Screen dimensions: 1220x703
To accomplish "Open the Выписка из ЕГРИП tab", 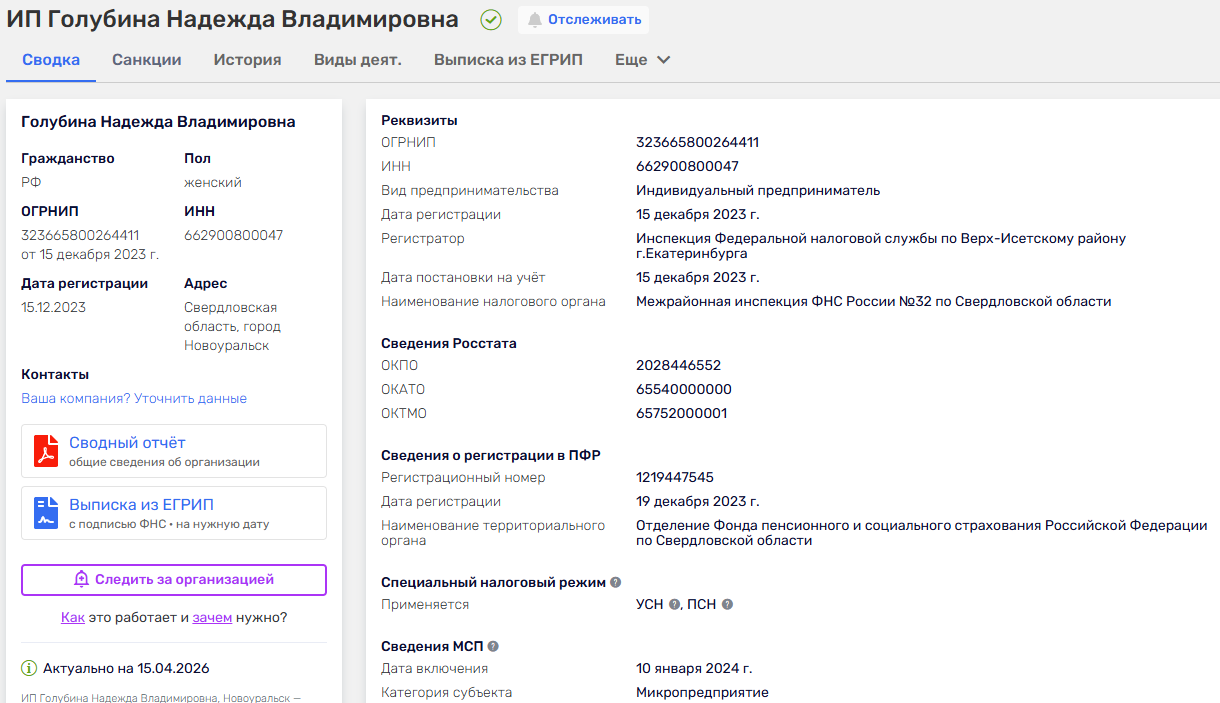I will coord(508,60).
